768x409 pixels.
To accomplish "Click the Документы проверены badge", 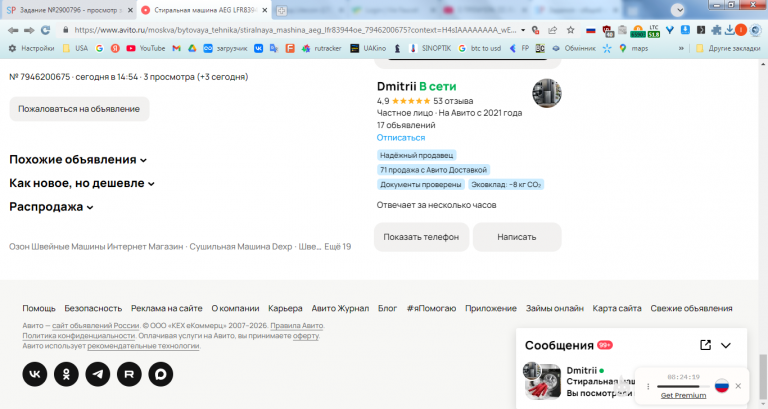I will [x=420, y=185].
